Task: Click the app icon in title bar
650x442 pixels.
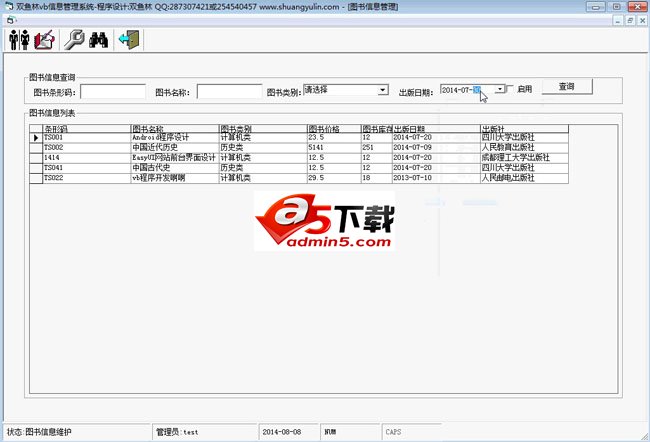Action: (x=9, y=7)
